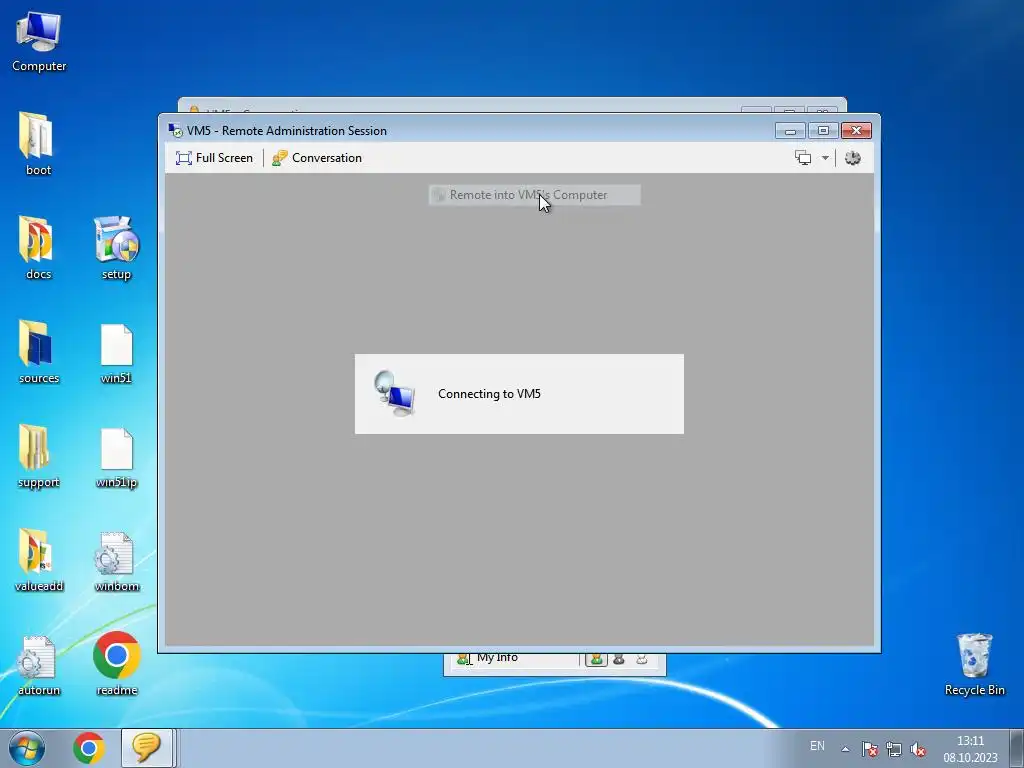Select the setup installer icon
Viewport: 1024px width, 768px height.
click(x=116, y=248)
